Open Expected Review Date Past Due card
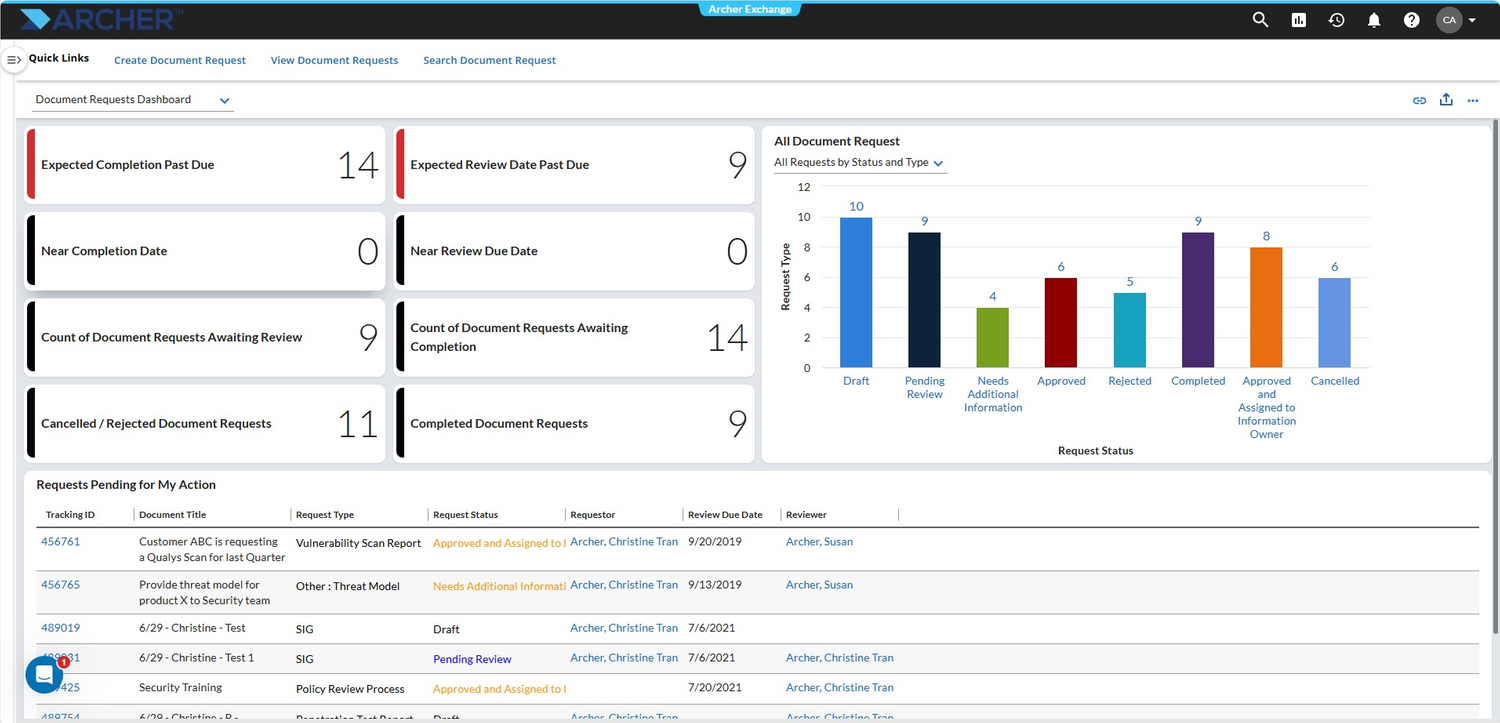 click(575, 165)
